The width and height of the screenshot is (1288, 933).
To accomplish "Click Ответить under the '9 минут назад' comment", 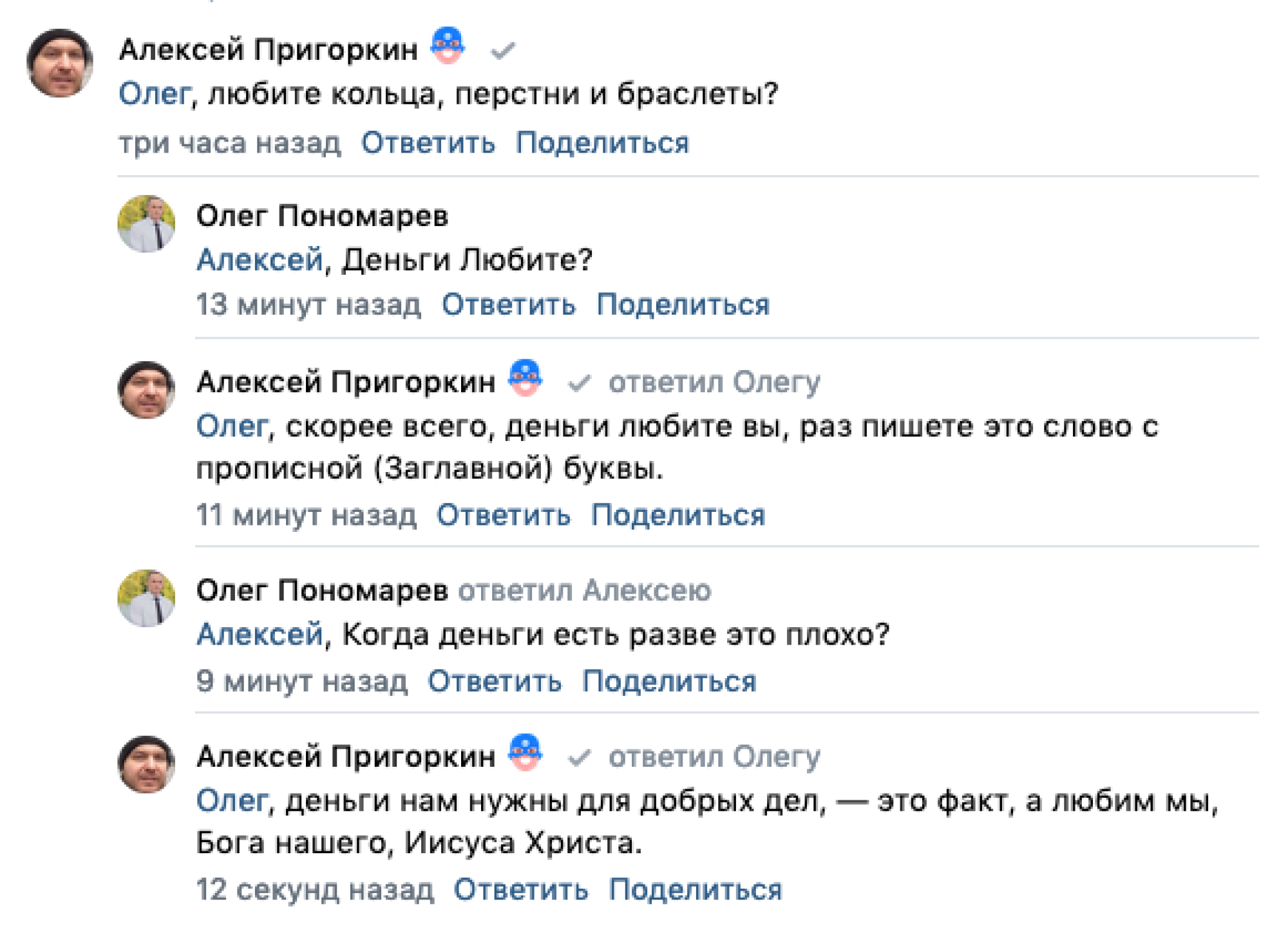I will 495,681.
